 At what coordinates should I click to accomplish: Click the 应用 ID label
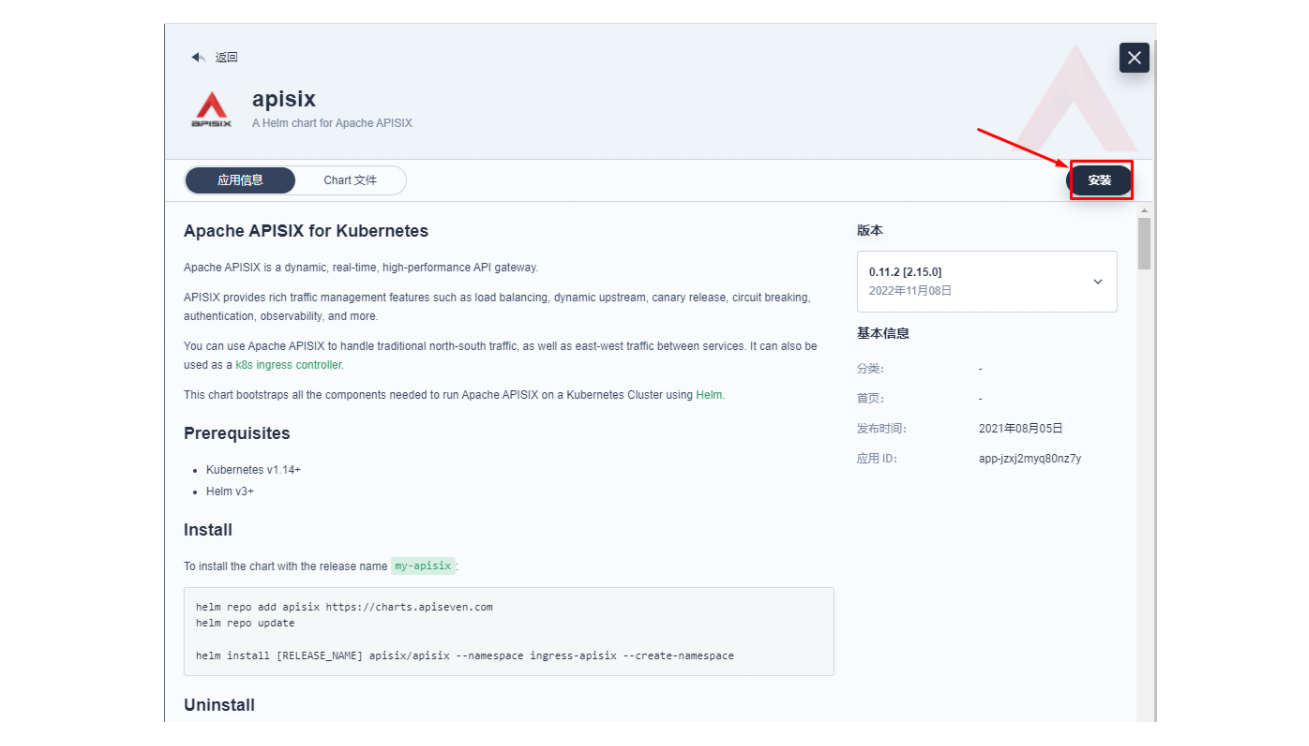877,459
